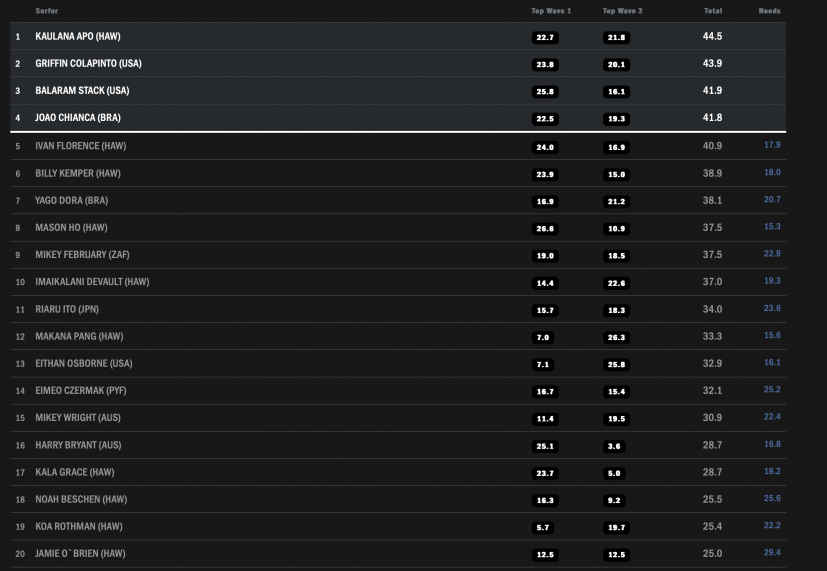
Task: Click Joao Chianca's 19.3 wave score badge
Action: 616,119
